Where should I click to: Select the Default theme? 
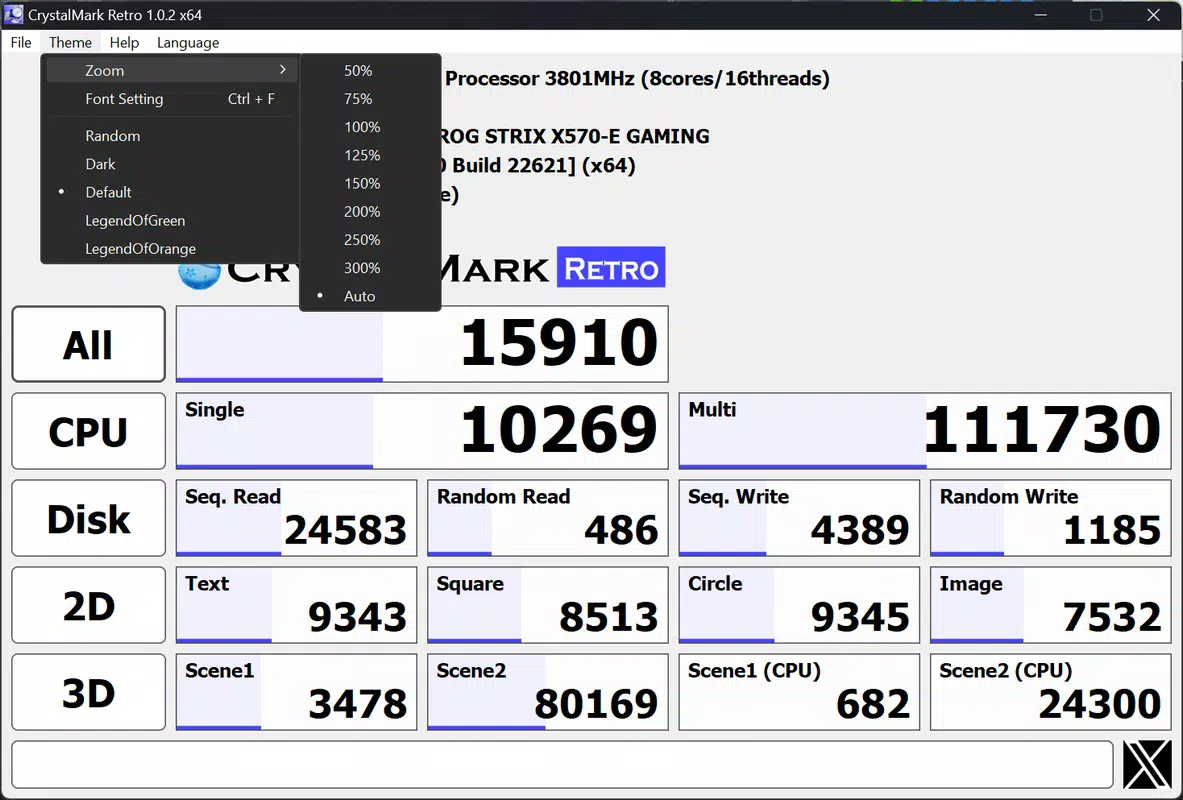click(x=172, y=192)
